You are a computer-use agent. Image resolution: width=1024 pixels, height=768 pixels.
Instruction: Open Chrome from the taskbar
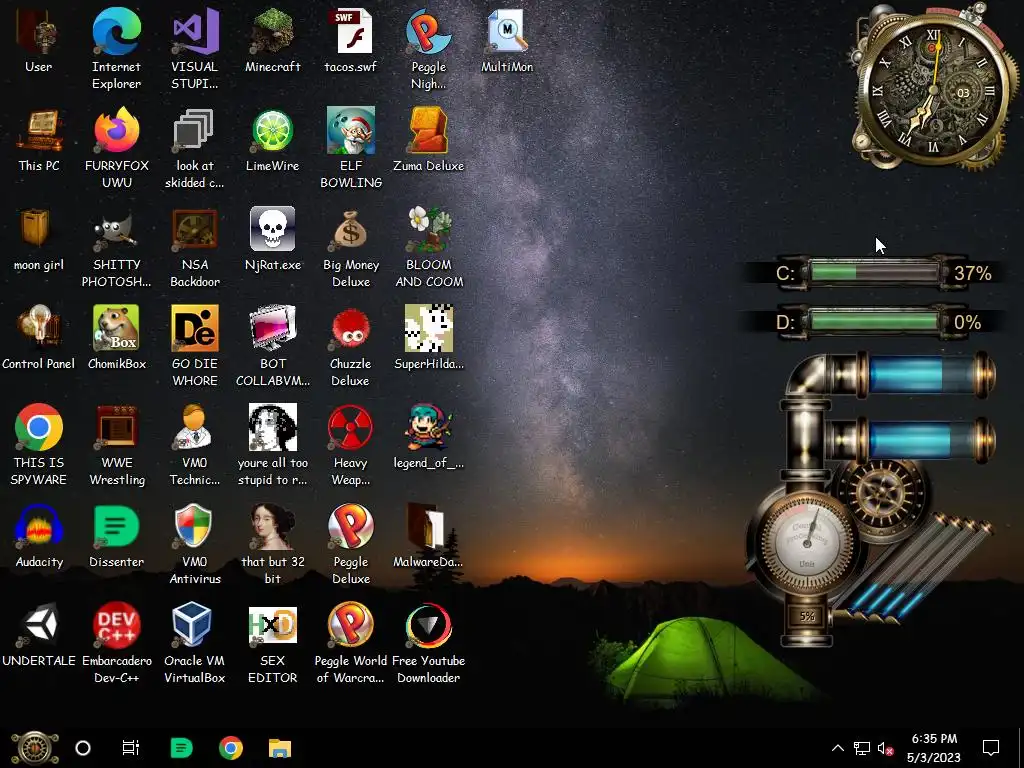tap(231, 748)
